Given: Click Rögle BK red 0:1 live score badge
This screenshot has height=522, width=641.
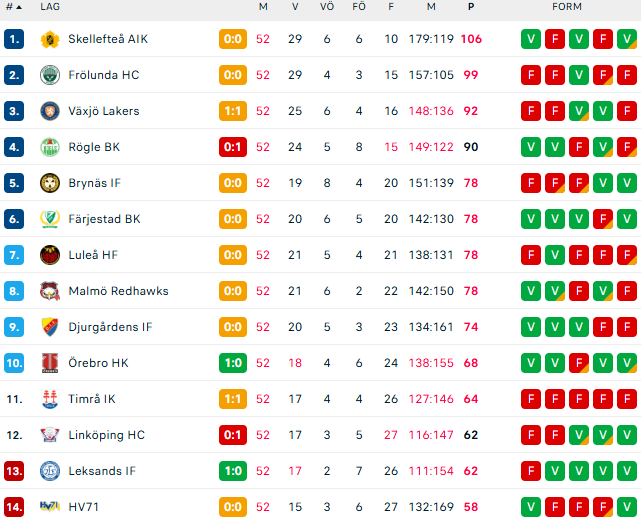Looking at the screenshot, I should click(233, 147).
